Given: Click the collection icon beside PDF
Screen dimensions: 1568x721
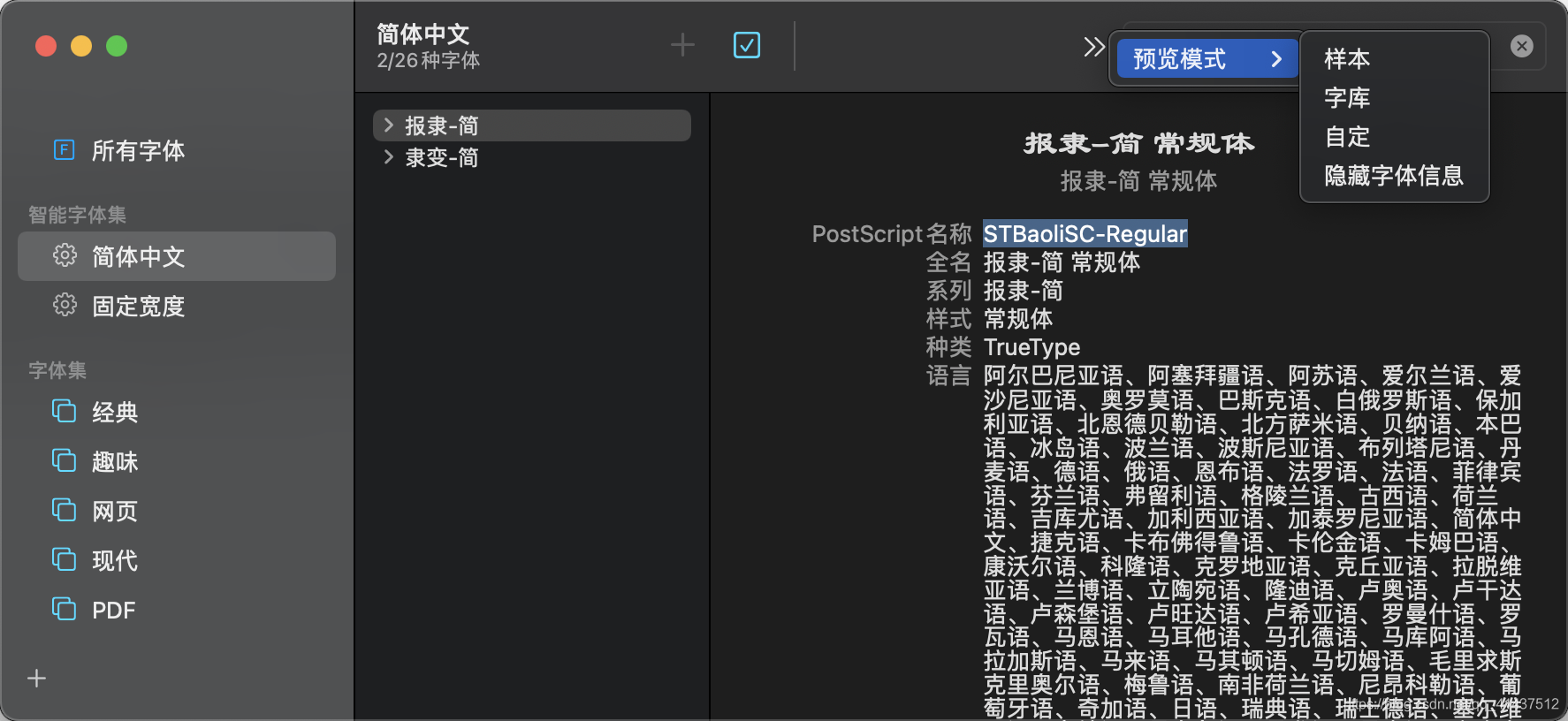Looking at the screenshot, I should [64, 609].
